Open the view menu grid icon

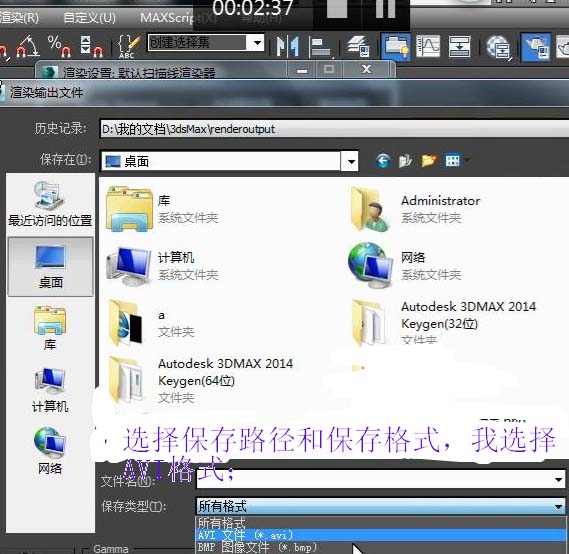click(452, 160)
